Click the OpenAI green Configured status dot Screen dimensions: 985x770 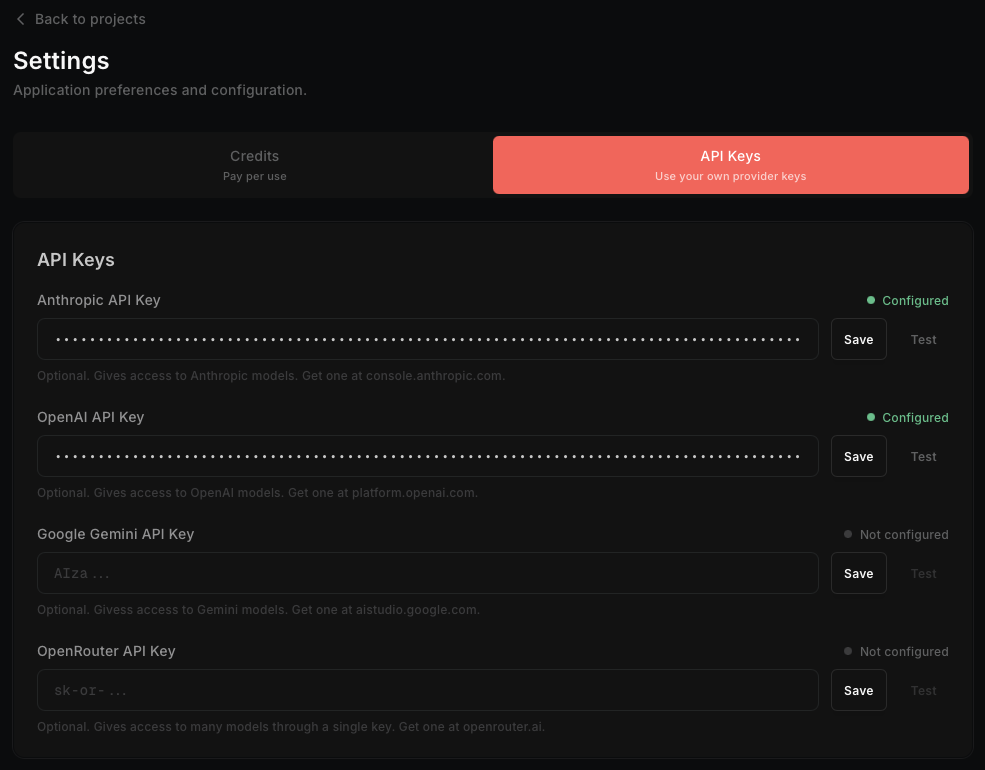pos(871,417)
